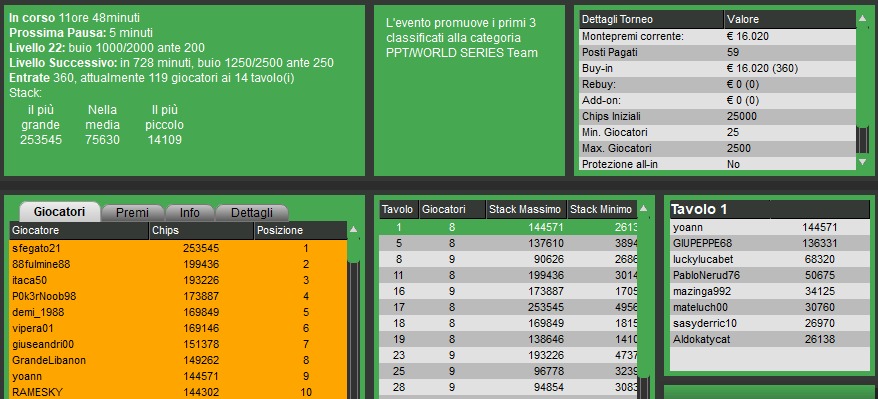Click the Tavolo 1 panel title
The height and width of the screenshot is (399, 878).
(699, 209)
